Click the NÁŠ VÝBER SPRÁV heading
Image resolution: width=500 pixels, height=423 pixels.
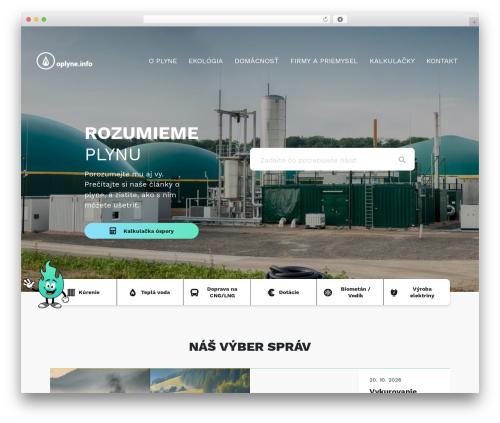(x=250, y=347)
